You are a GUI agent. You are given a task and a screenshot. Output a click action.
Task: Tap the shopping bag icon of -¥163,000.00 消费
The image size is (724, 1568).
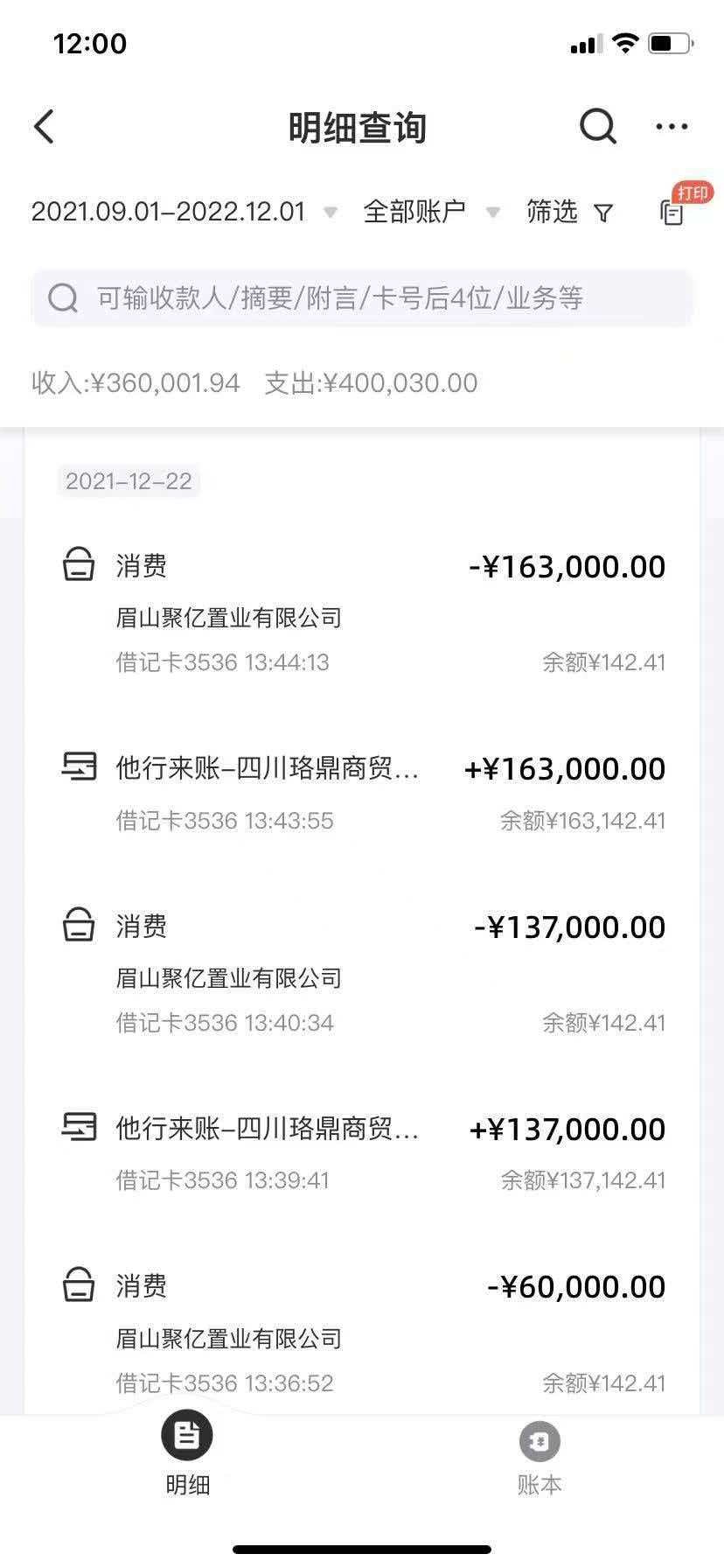click(x=79, y=565)
